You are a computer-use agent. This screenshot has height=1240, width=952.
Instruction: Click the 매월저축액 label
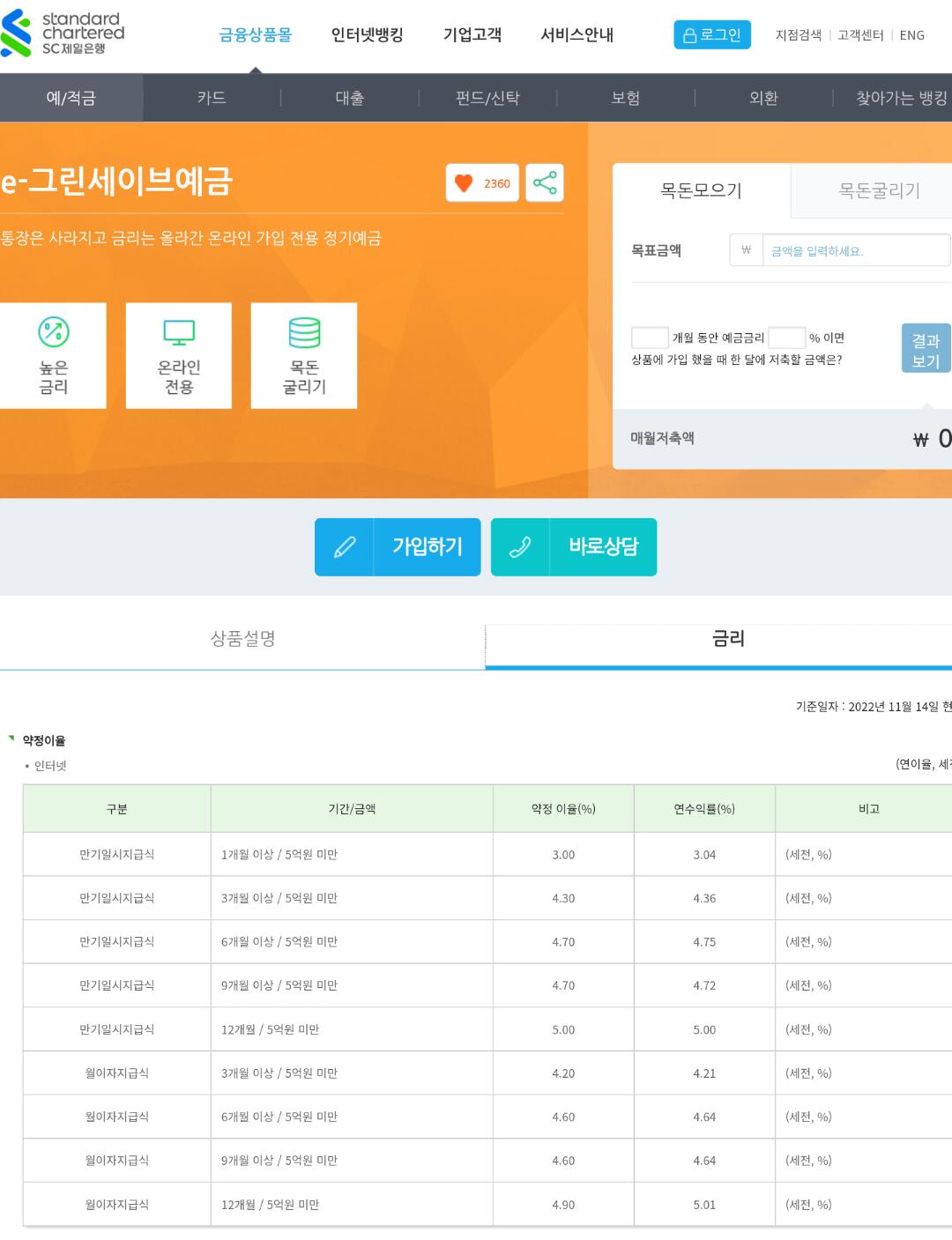[662, 438]
